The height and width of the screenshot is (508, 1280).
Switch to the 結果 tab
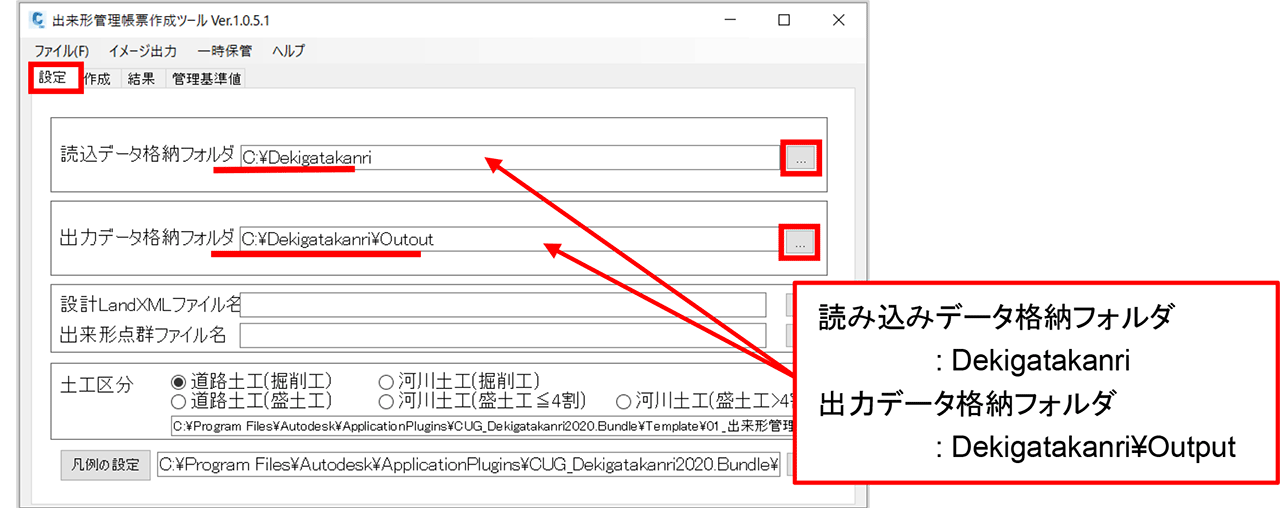pos(141,80)
